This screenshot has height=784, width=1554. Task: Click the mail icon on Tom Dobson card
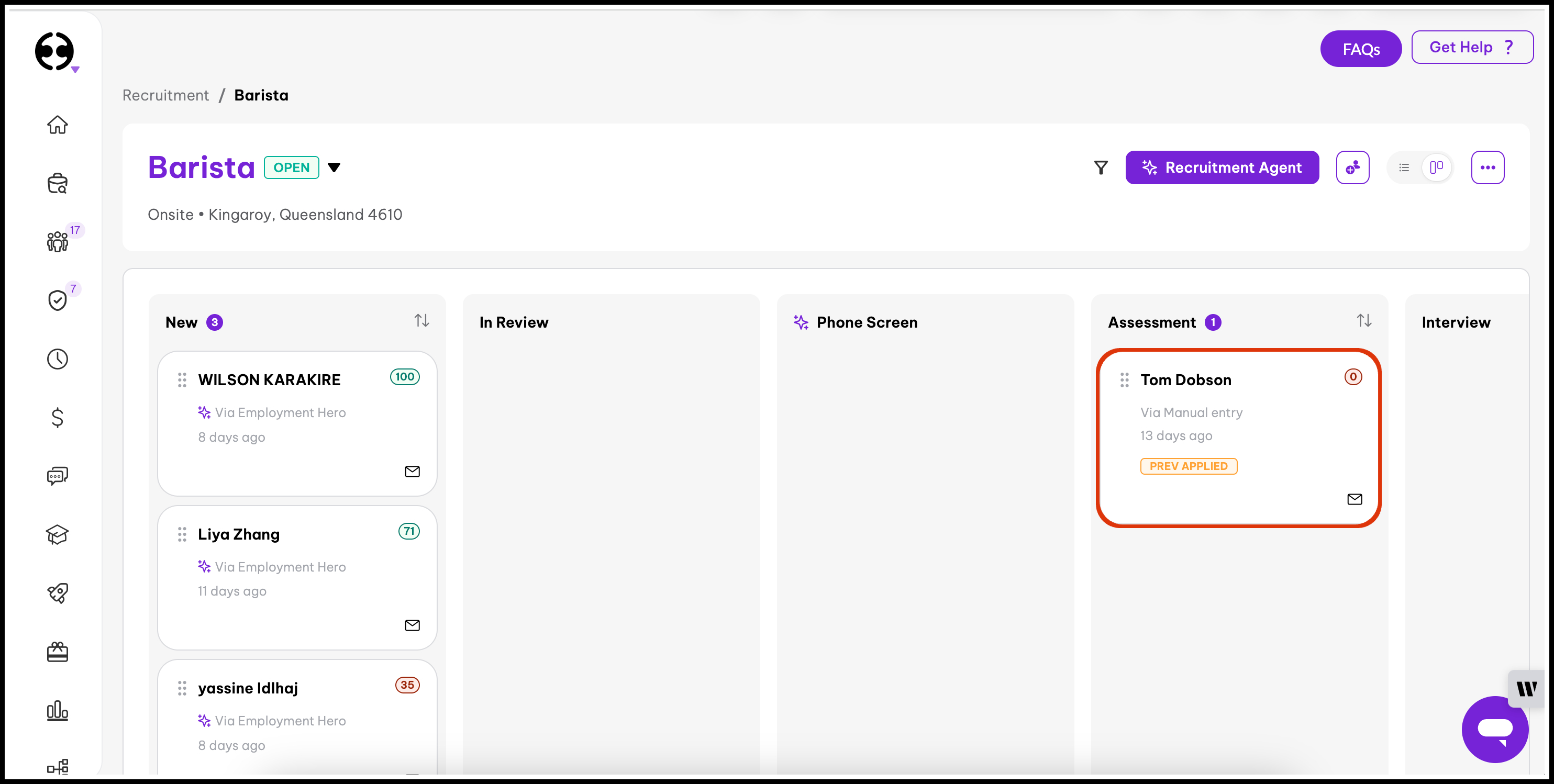tap(1355, 499)
